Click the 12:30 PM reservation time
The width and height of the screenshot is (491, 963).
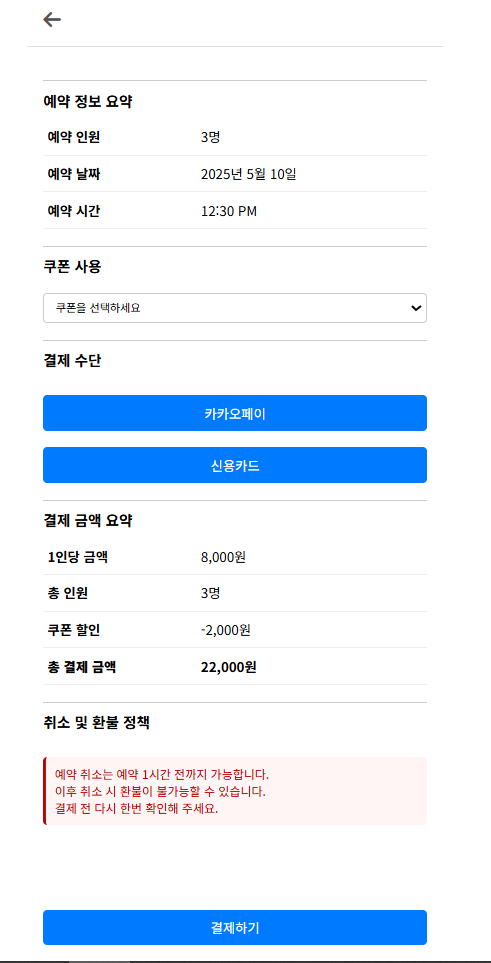pos(229,211)
